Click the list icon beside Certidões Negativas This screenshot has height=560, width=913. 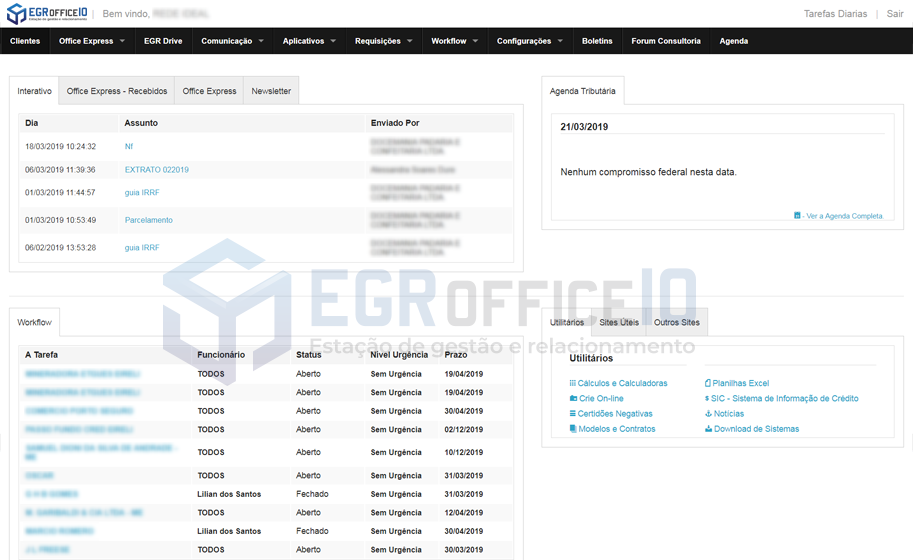(572, 413)
